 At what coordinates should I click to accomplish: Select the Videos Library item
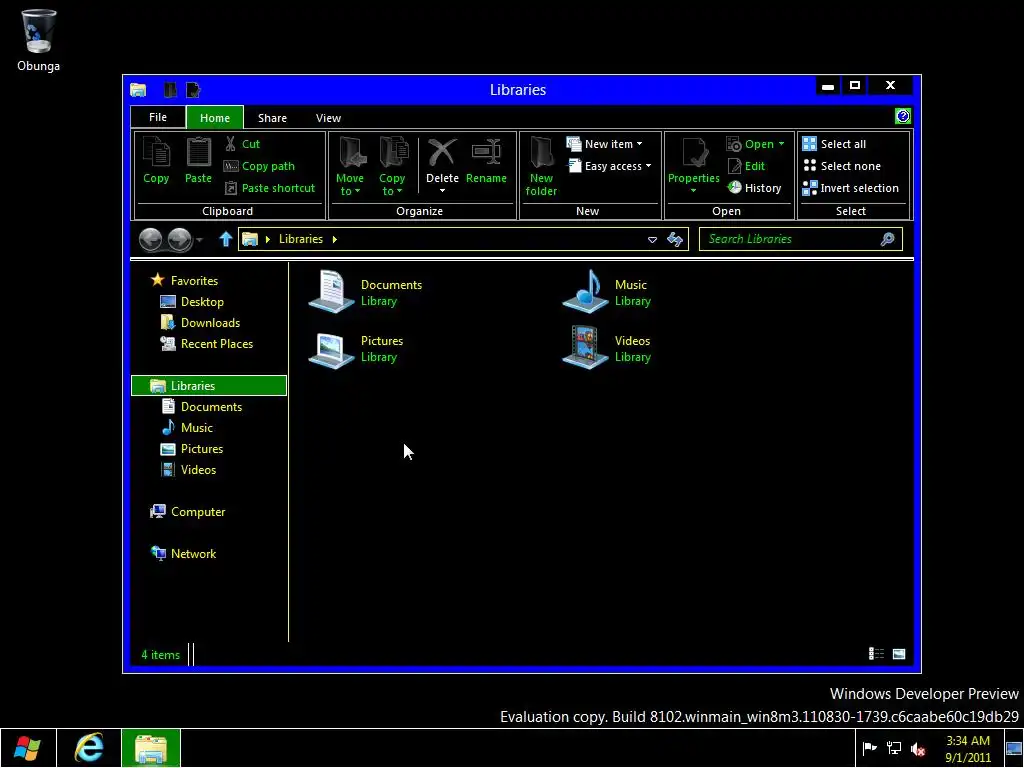[x=607, y=348]
